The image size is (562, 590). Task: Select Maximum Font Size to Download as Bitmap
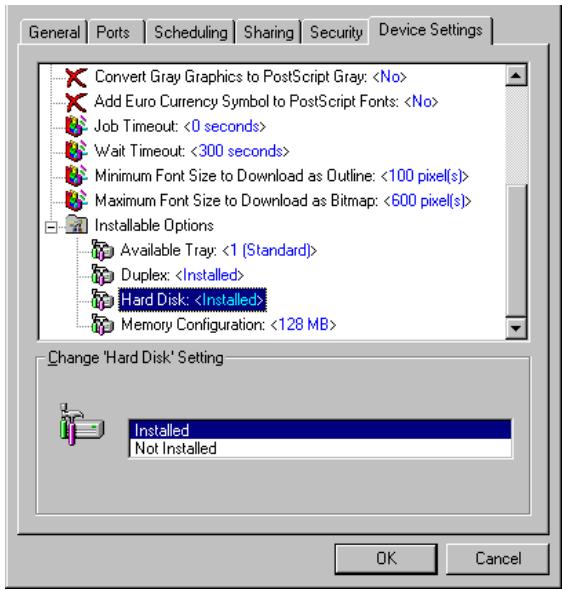tap(283, 201)
